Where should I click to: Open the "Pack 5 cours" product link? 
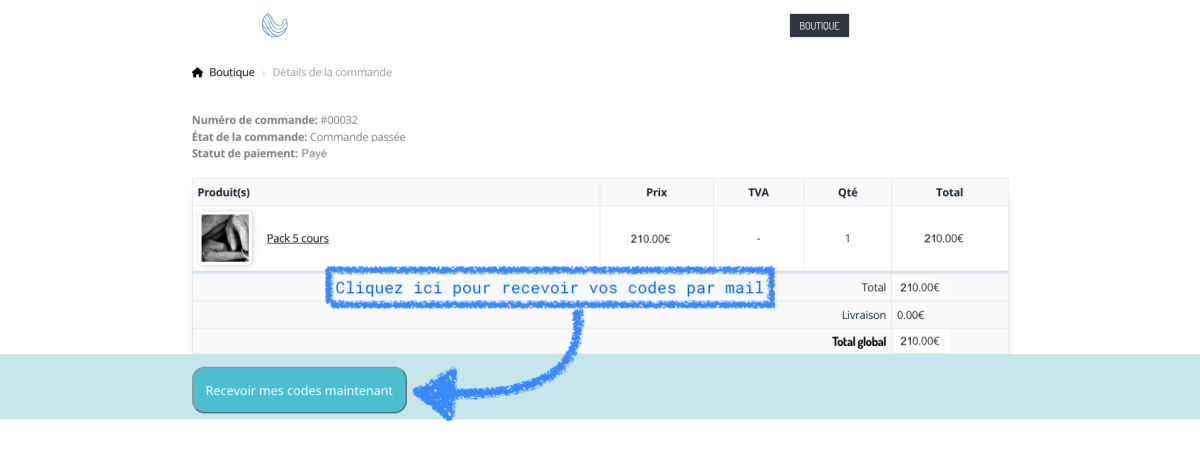(x=297, y=238)
